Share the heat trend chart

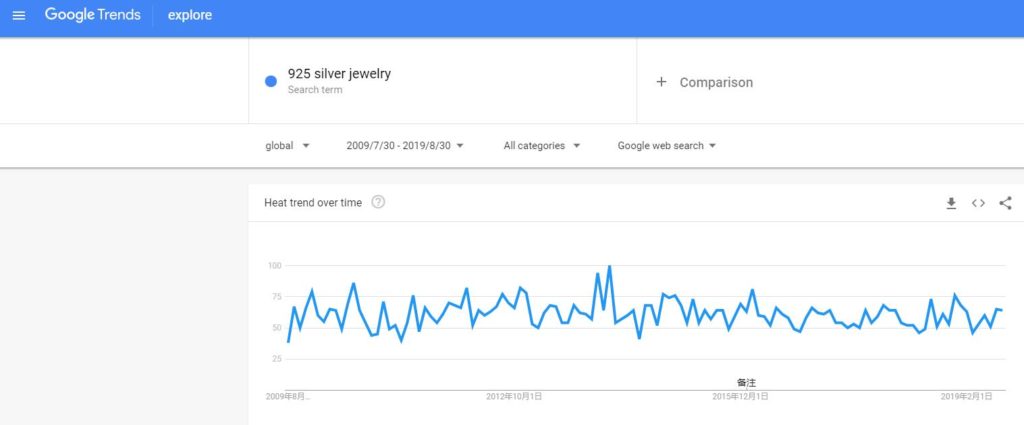click(x=1005, y=203)
